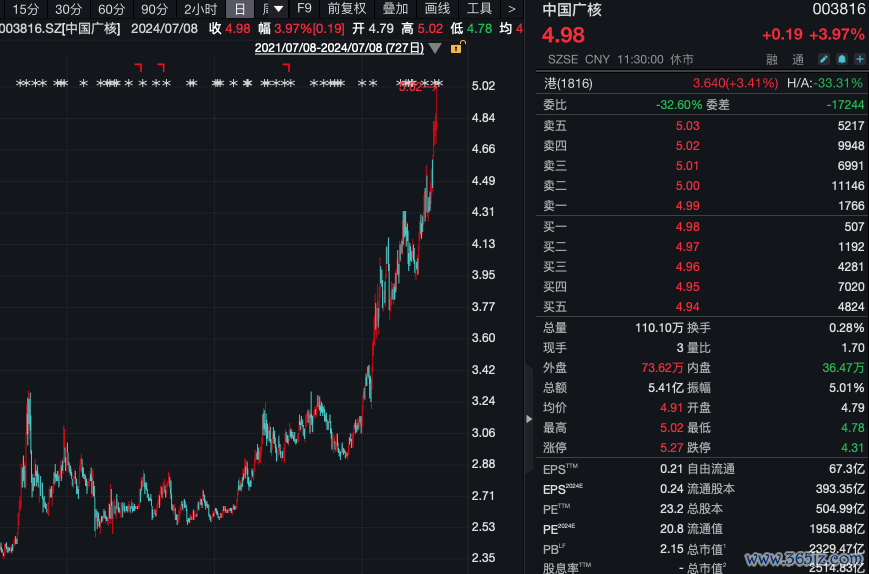The height and width of the screenshot is (574, 869).
Task: Click the 叠加 overlay button
Action: [x=395, y=9]
